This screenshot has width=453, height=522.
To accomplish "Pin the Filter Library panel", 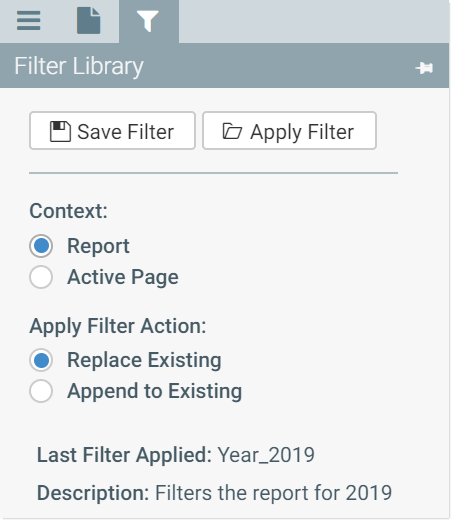I will click(424, 68).
